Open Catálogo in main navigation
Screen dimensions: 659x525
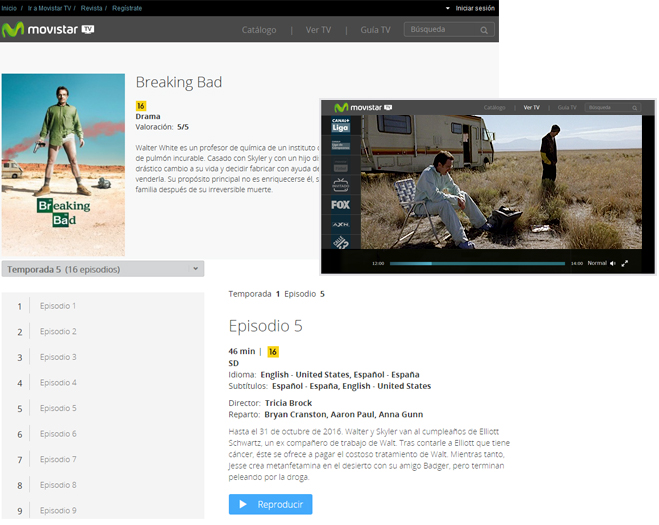(x=259, y=30)
